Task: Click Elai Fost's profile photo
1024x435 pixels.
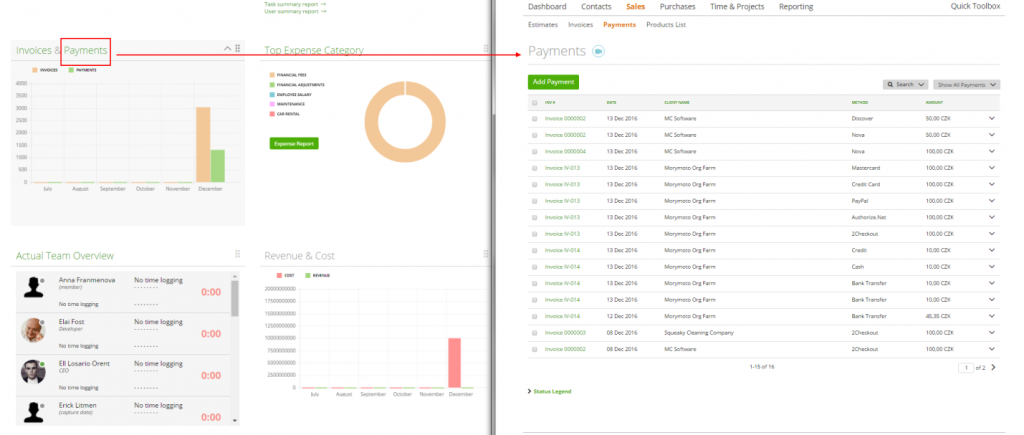Action: click(x=33, y=330)
